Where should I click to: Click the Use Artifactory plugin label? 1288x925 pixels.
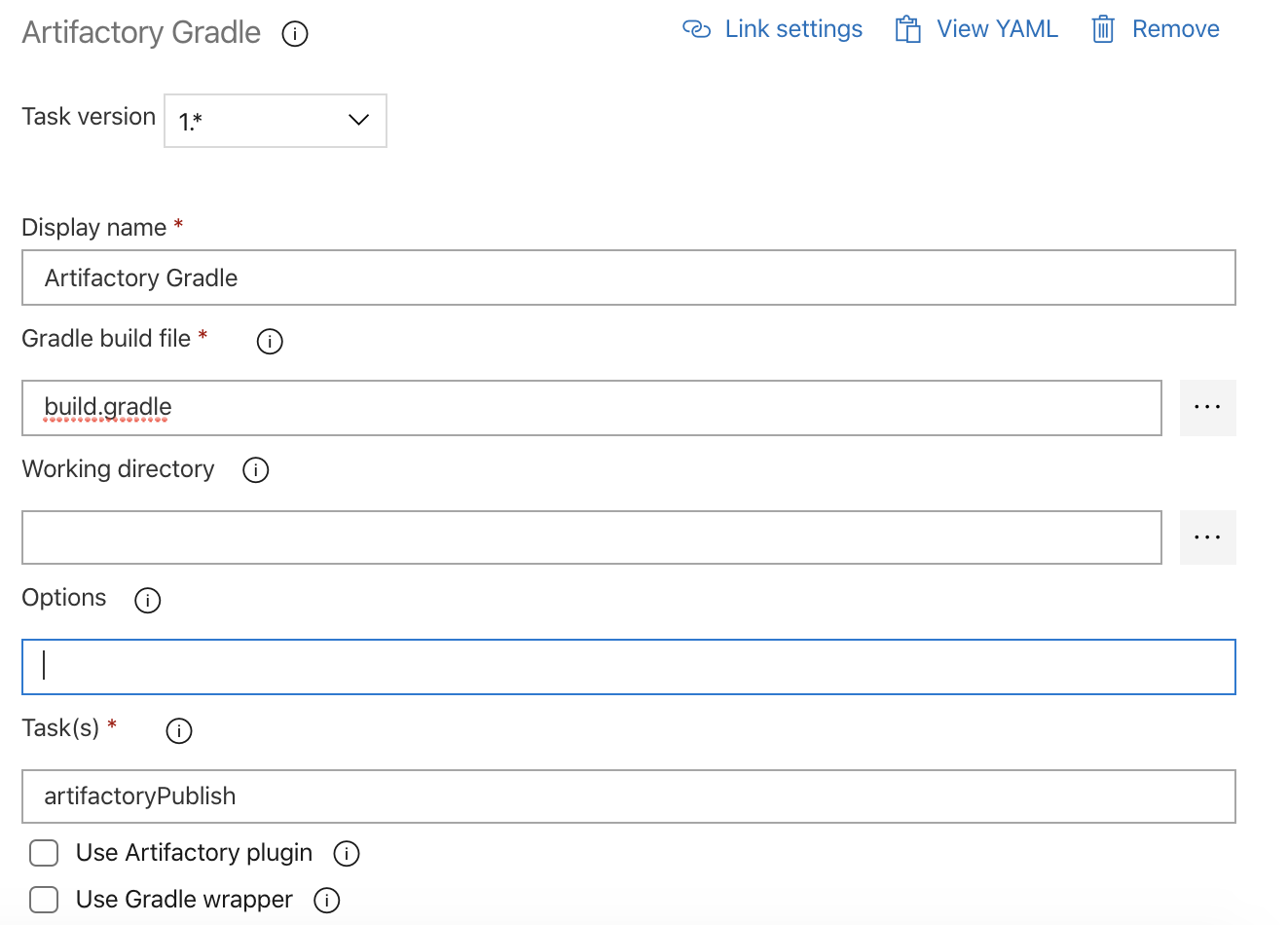click(195, 853)
